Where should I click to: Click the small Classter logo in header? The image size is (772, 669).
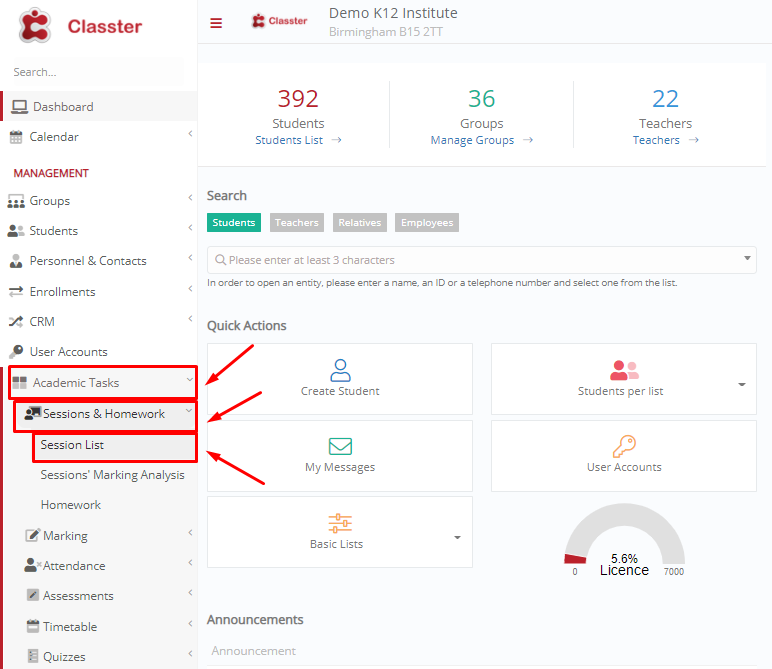[x=279, y=21]
